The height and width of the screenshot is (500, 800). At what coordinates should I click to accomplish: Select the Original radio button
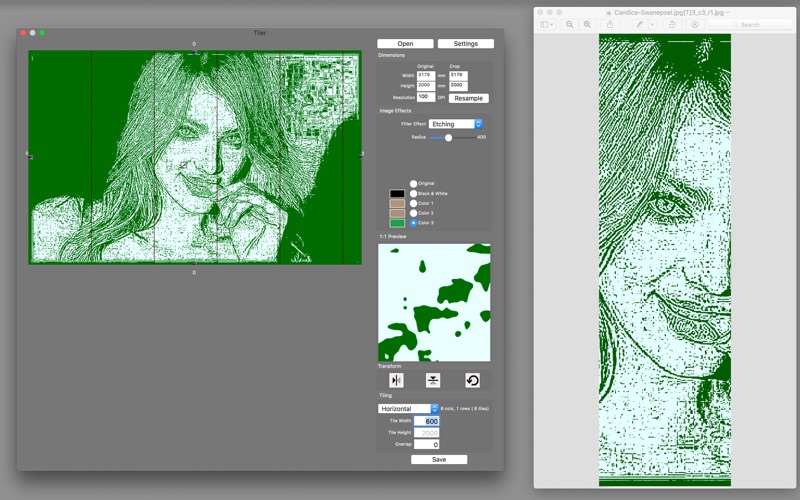click(x=413, y=184)
